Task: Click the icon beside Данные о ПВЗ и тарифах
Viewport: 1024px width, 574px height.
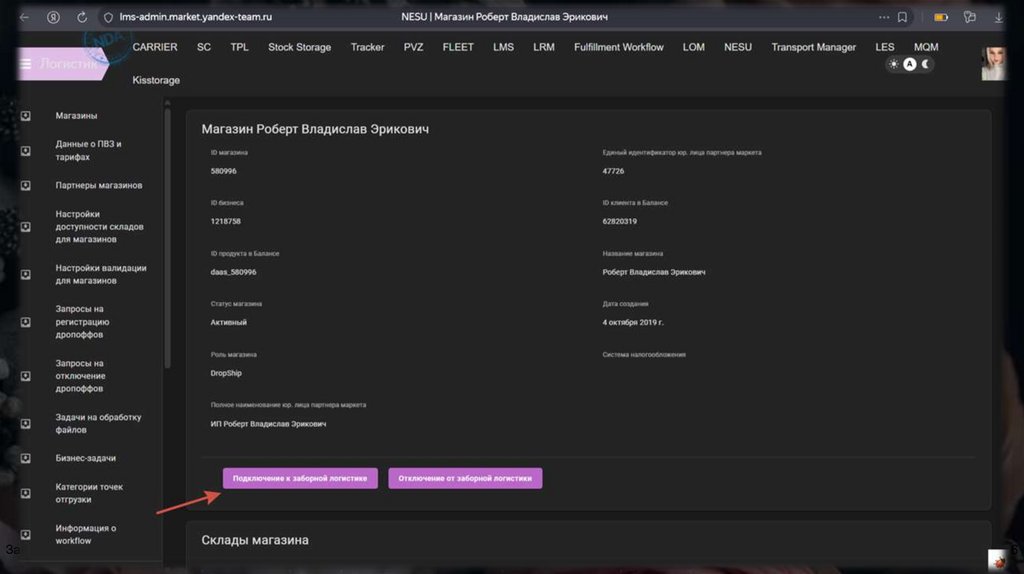Action: coord(25,151)
